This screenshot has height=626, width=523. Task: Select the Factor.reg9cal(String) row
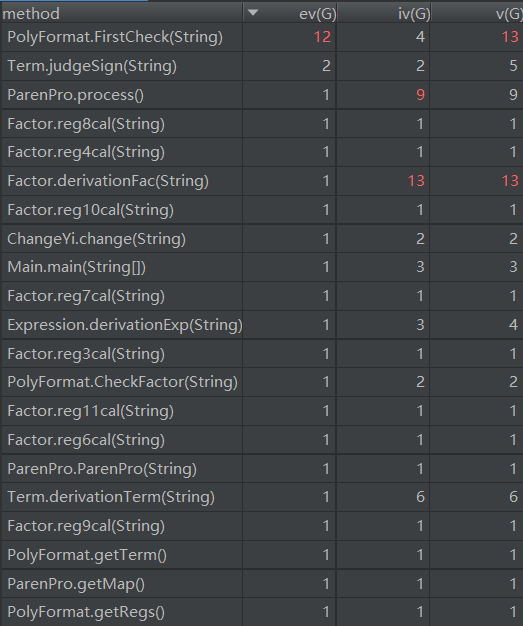coord(262,526)
